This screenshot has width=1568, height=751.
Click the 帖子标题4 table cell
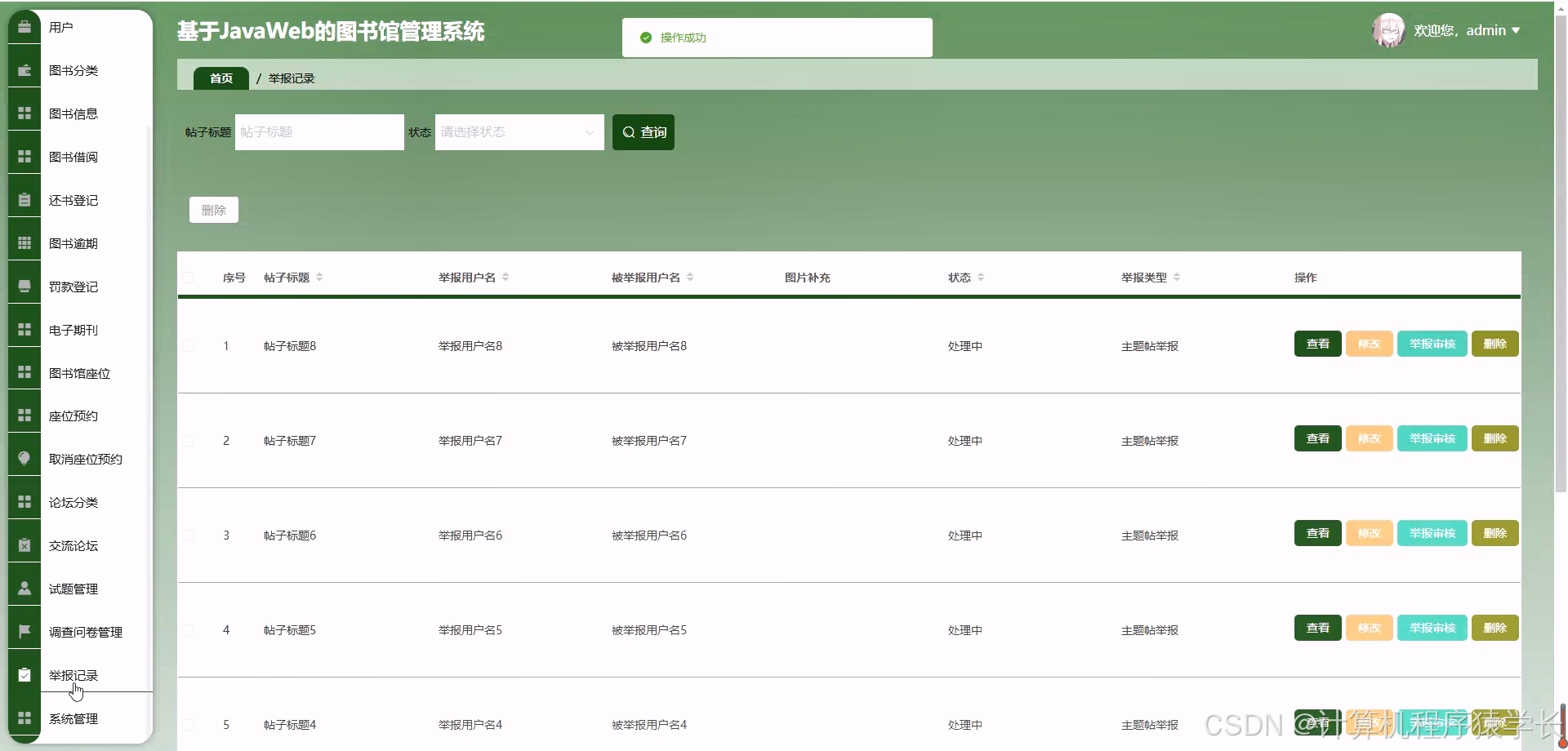tap(290, 725)
